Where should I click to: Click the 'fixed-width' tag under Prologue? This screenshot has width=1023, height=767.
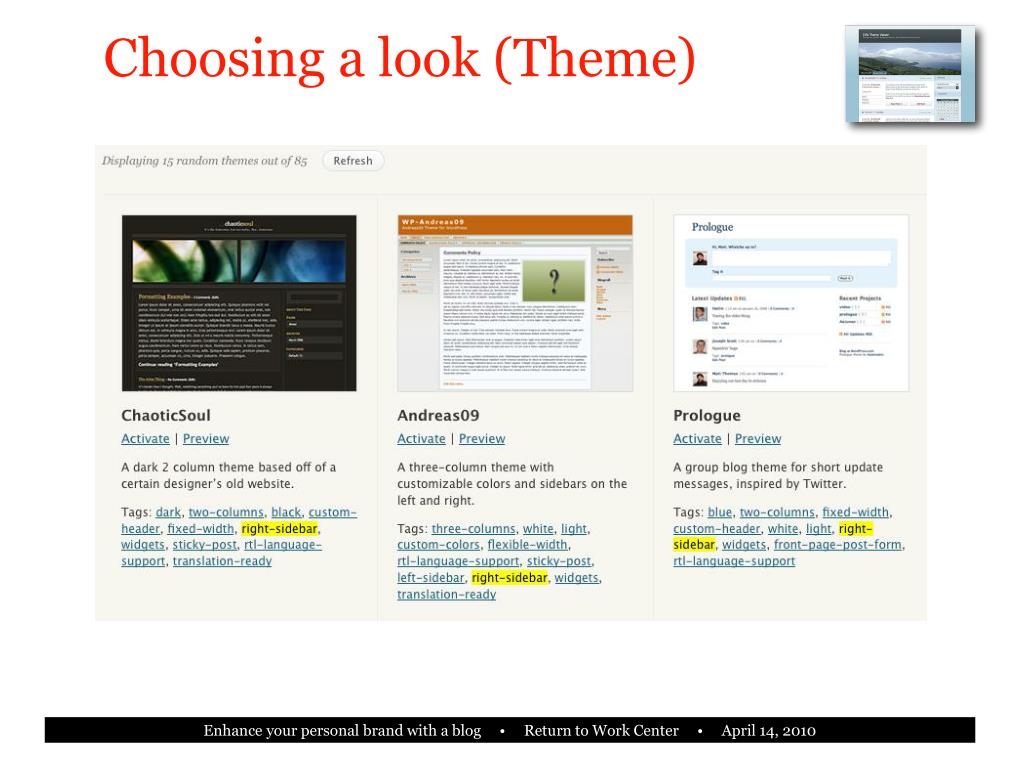(x=855, y=513)
